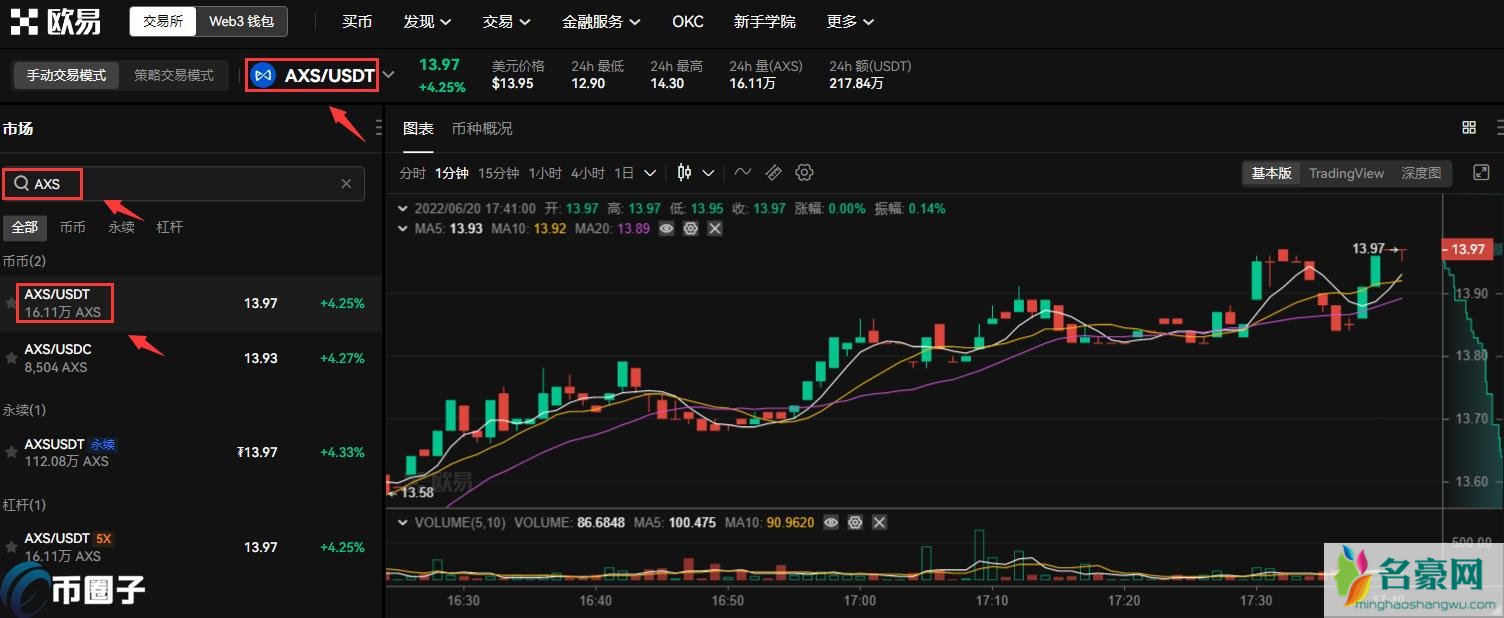Expand chart to fullscreen
This screenshot has height=618, width=1504.
point(1482,173)
